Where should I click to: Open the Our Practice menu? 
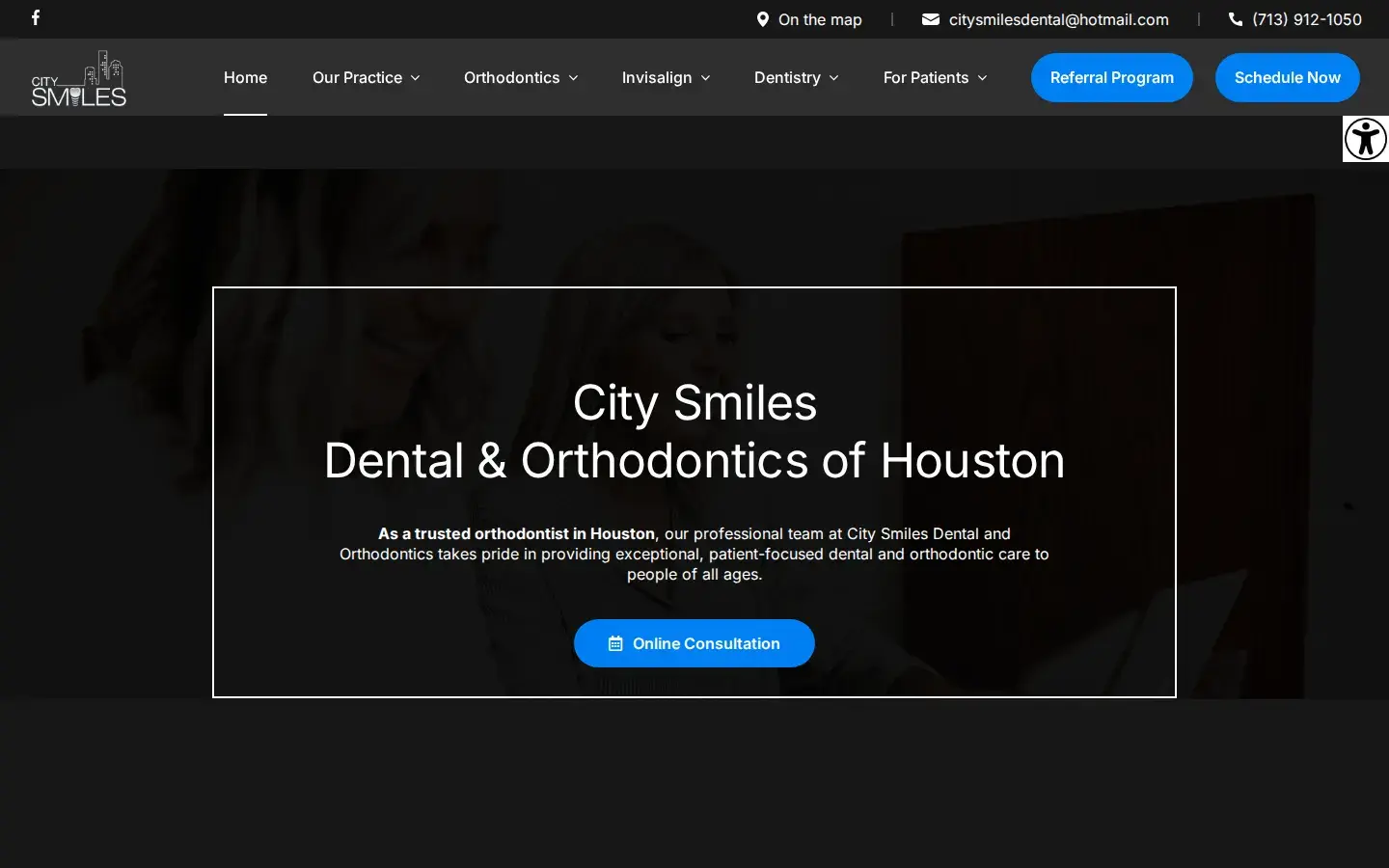pos(357,77)
